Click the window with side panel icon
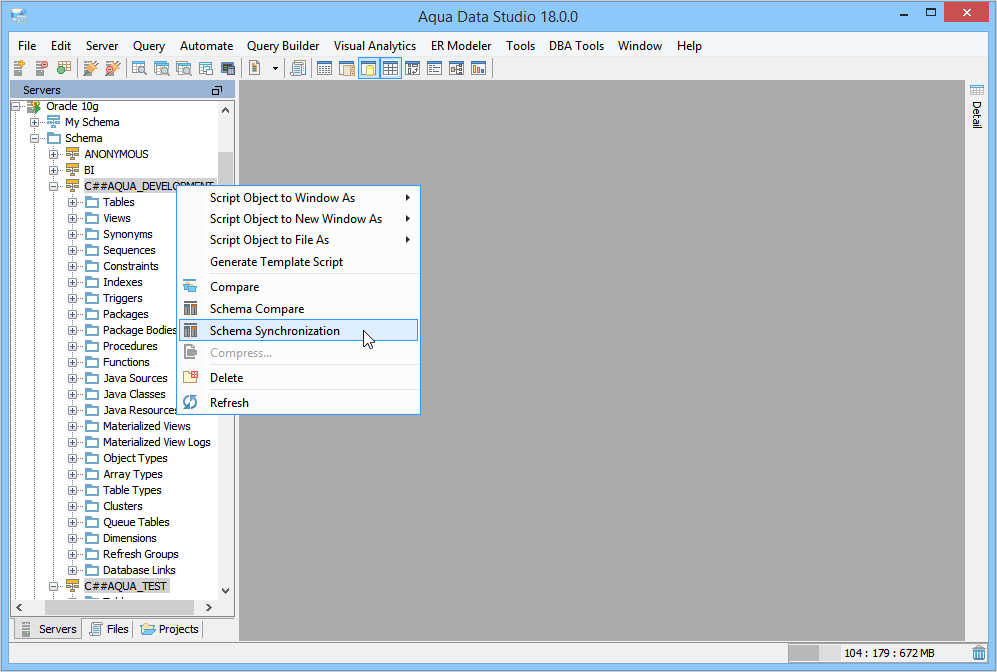Viewport: 997px width, 672px height. click(x=347, y=68)
